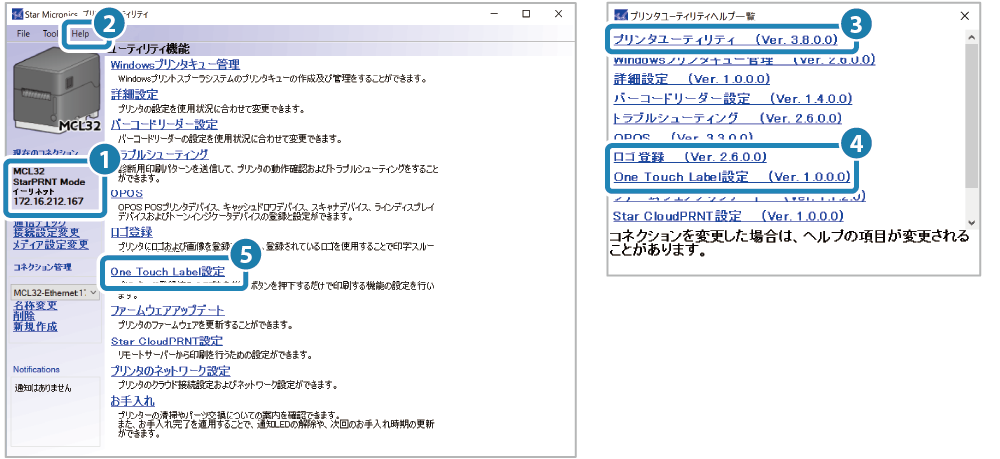This screenshot has width=1000, height=459.
Task: Click the 接続設定変更 sidebar link
Action: pyautogui.click(x=47, y=234)
